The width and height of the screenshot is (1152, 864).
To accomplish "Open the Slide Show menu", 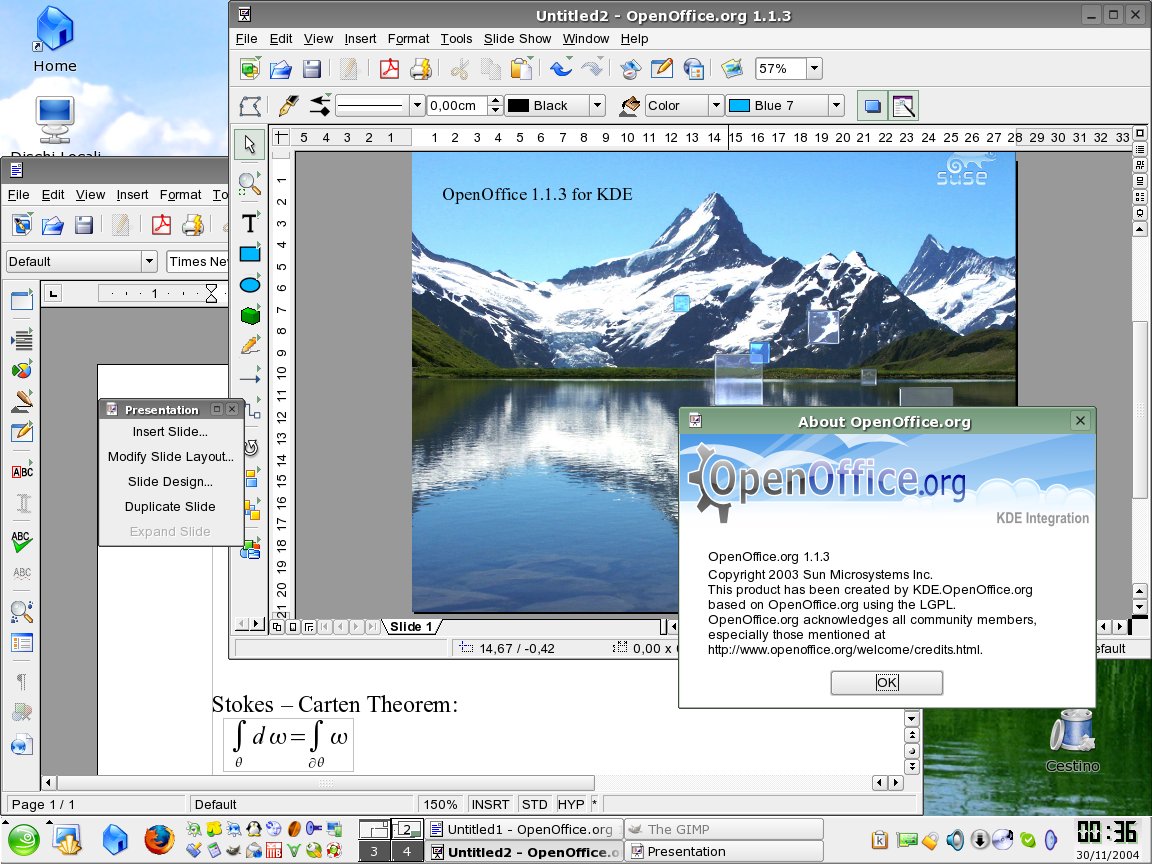I will (x=517, y=38).
